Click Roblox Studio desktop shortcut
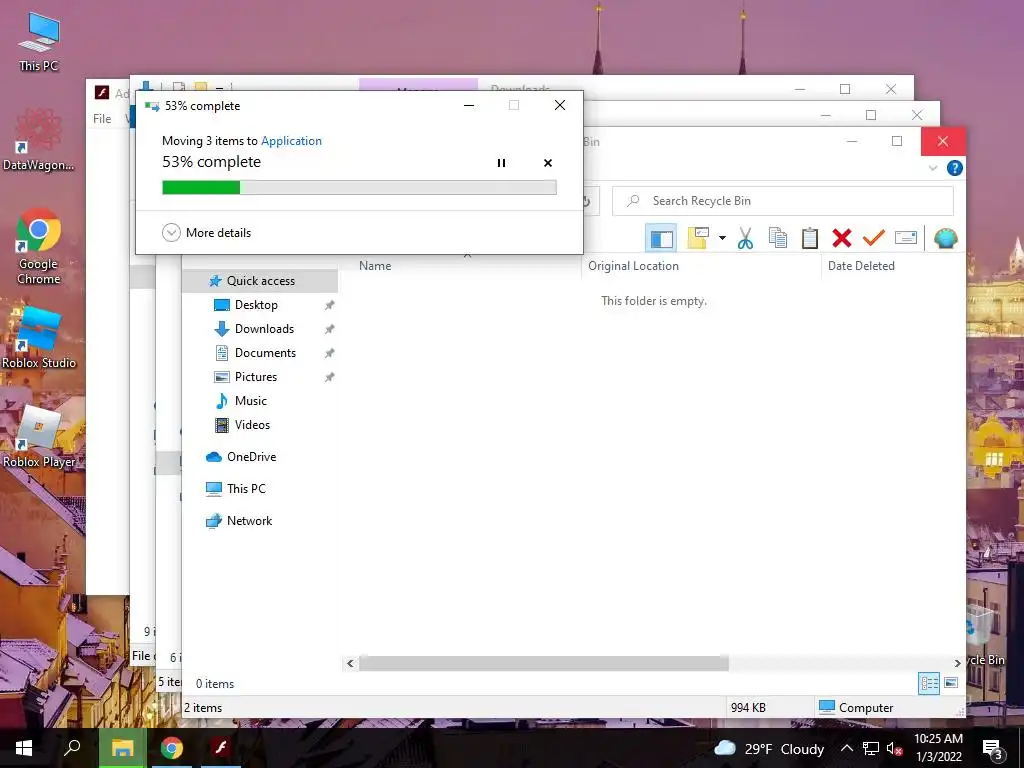The image size is (1024, 768). [x=39, y=340]
